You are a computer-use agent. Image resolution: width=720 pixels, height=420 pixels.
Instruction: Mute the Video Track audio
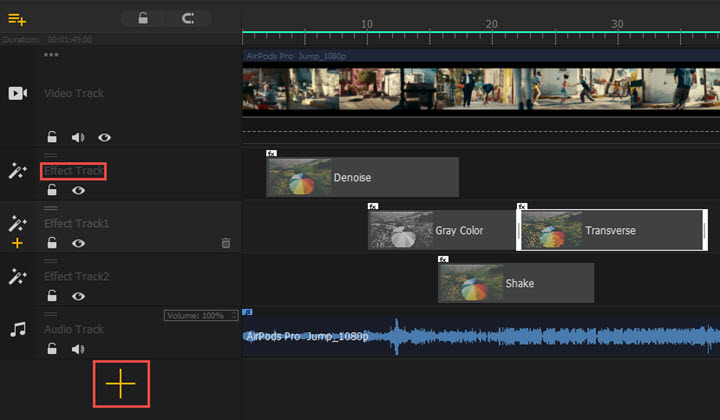78,137
